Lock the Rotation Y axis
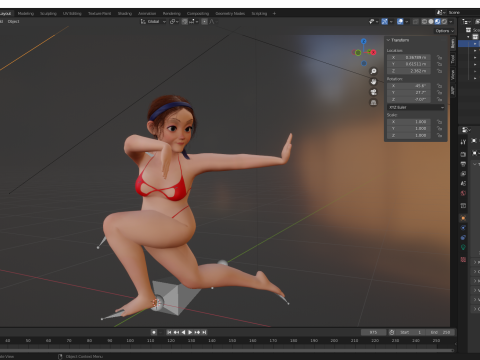Screen dimensions: 480x360 [439, 93]
